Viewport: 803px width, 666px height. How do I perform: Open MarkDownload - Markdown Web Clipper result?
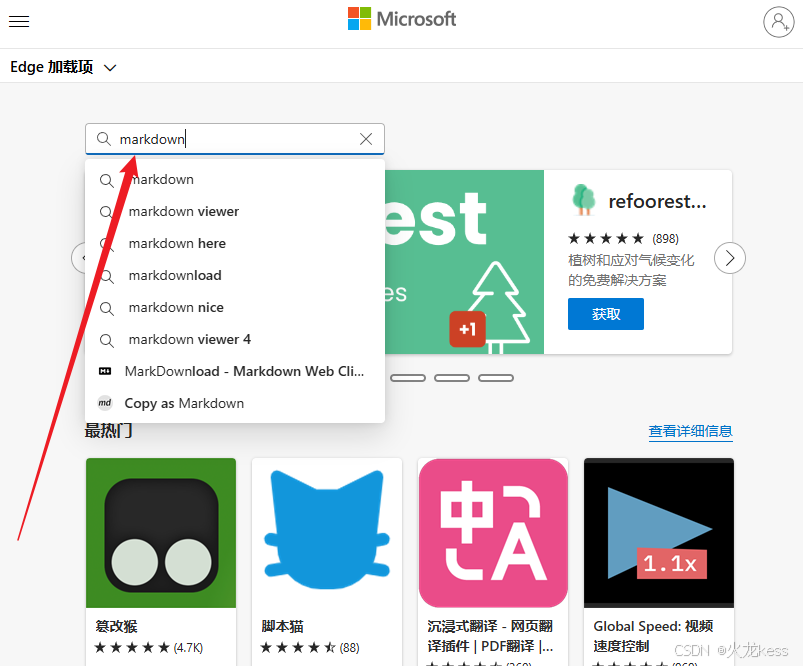click(235, 371)
